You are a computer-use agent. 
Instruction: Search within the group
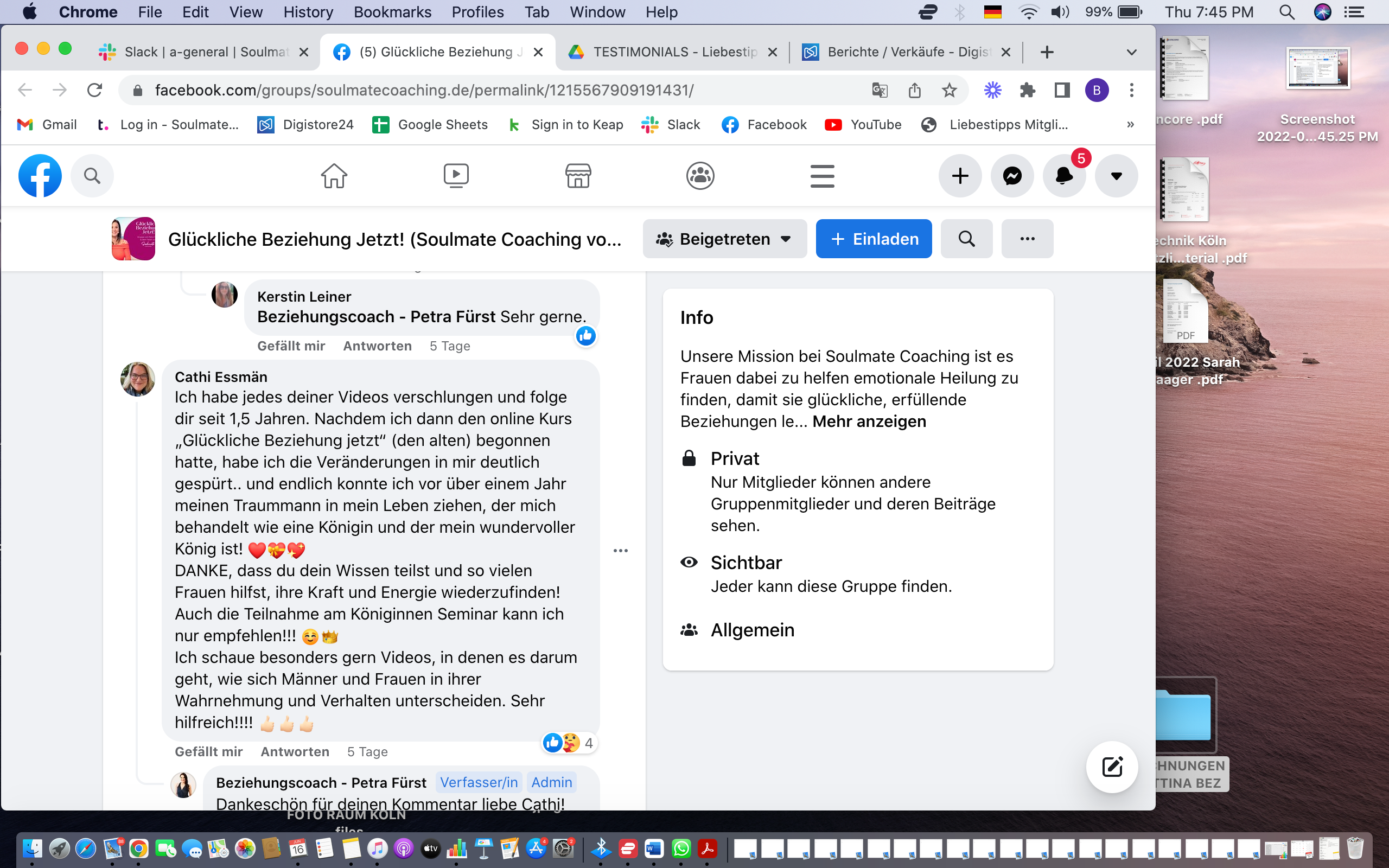[x=966, y=239]
